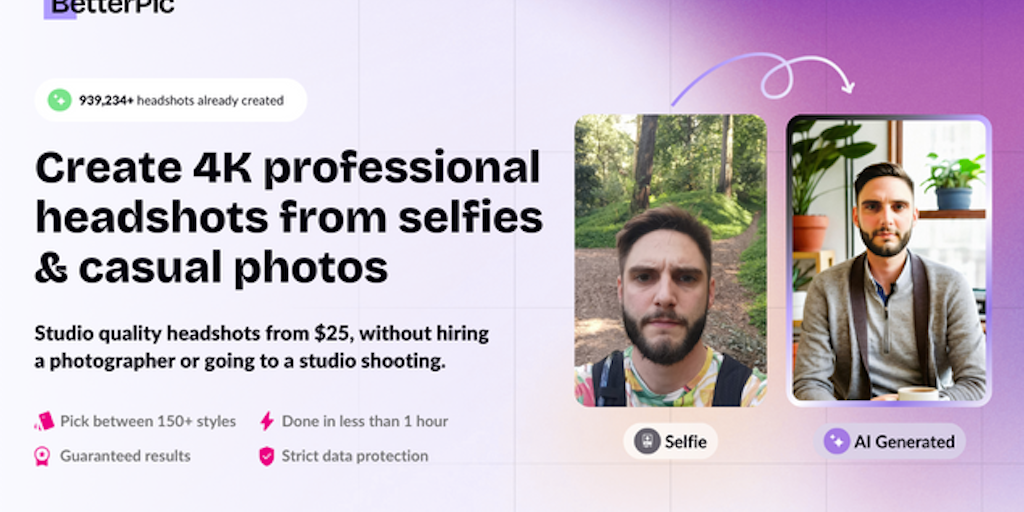
Task: Click the purple AI Generated sparkle icon
Action: click(837, 441)
